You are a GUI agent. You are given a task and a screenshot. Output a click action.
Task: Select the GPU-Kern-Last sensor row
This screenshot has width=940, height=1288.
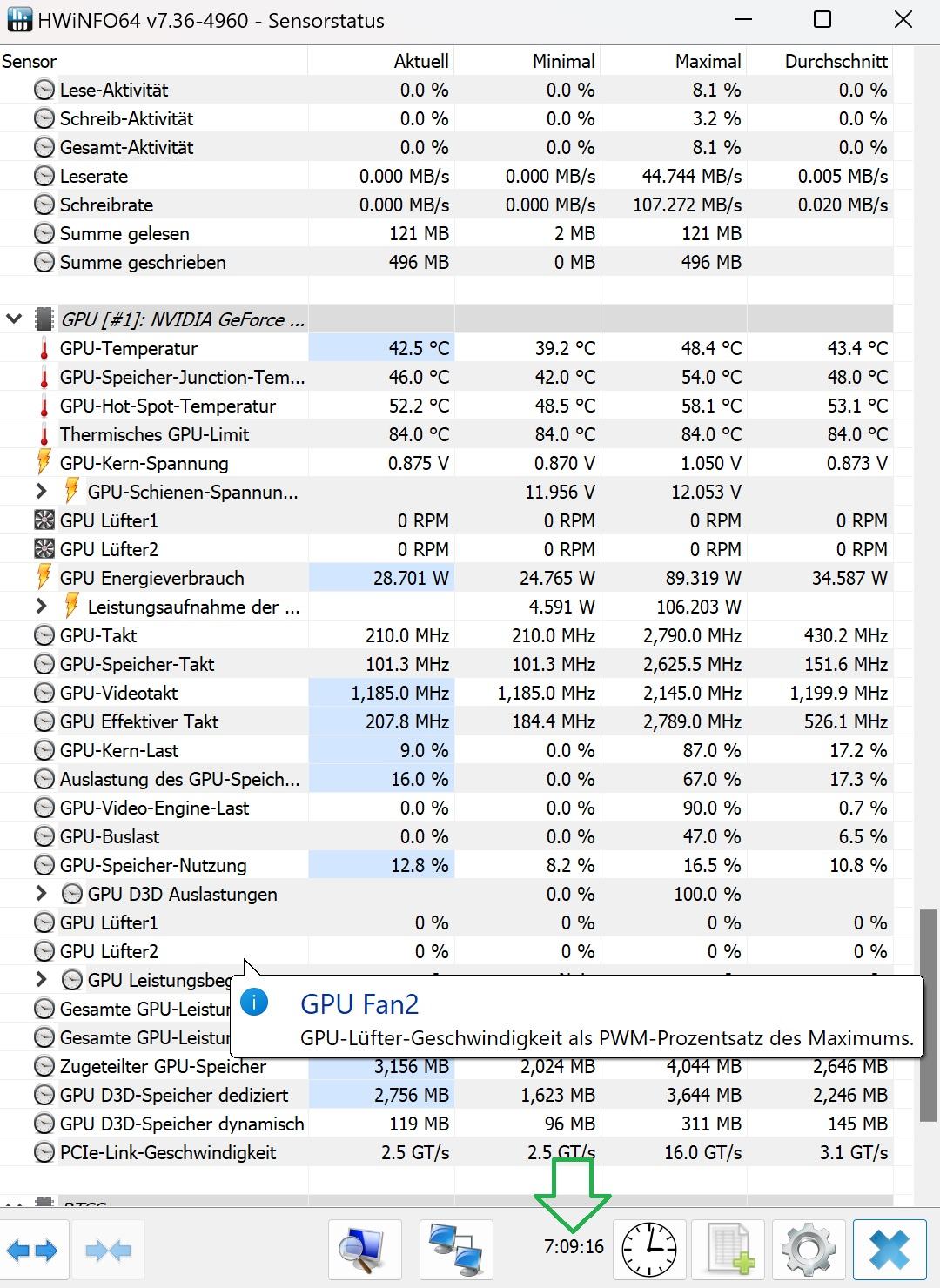[119, 750]
